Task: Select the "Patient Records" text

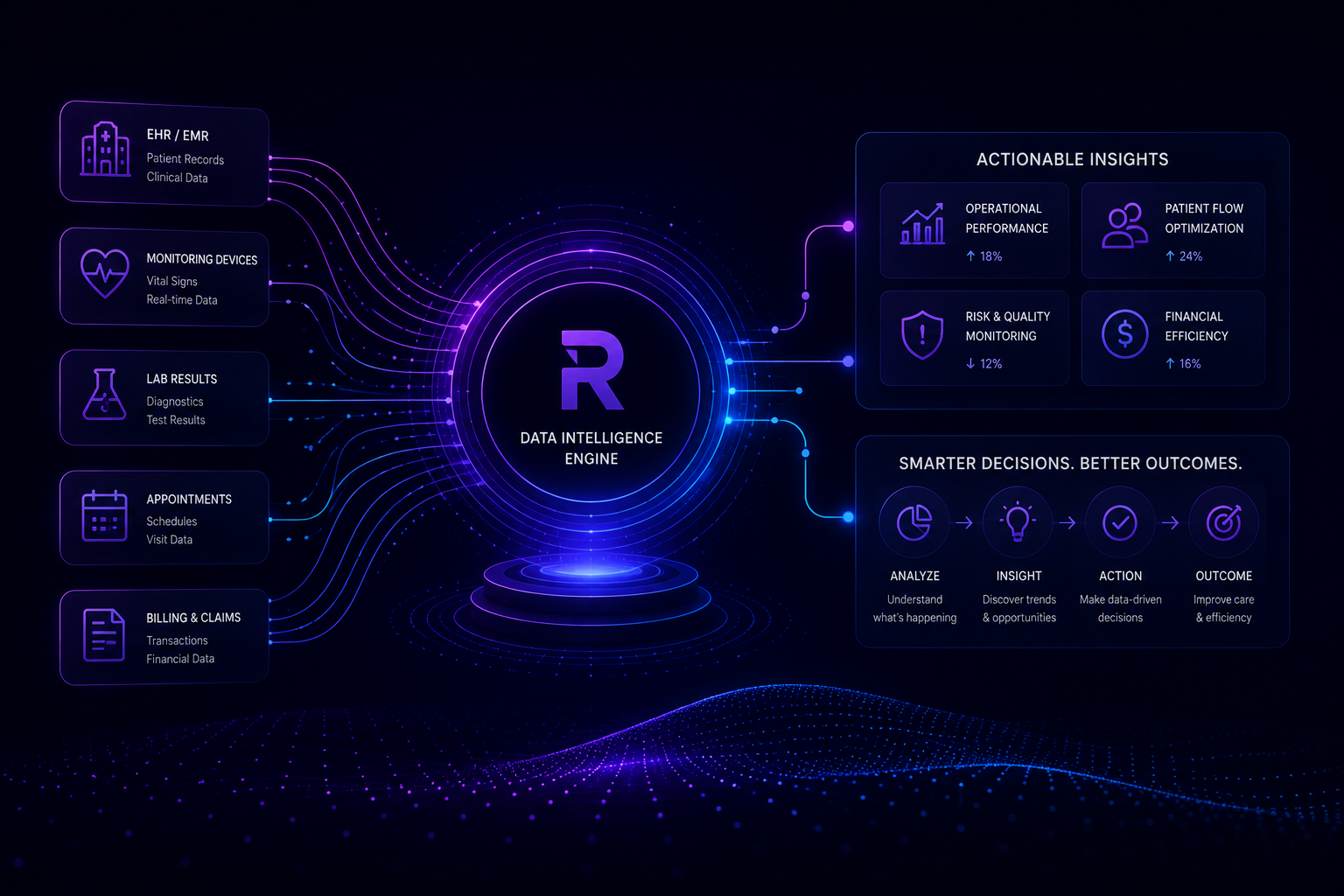Action: point(185,159)
